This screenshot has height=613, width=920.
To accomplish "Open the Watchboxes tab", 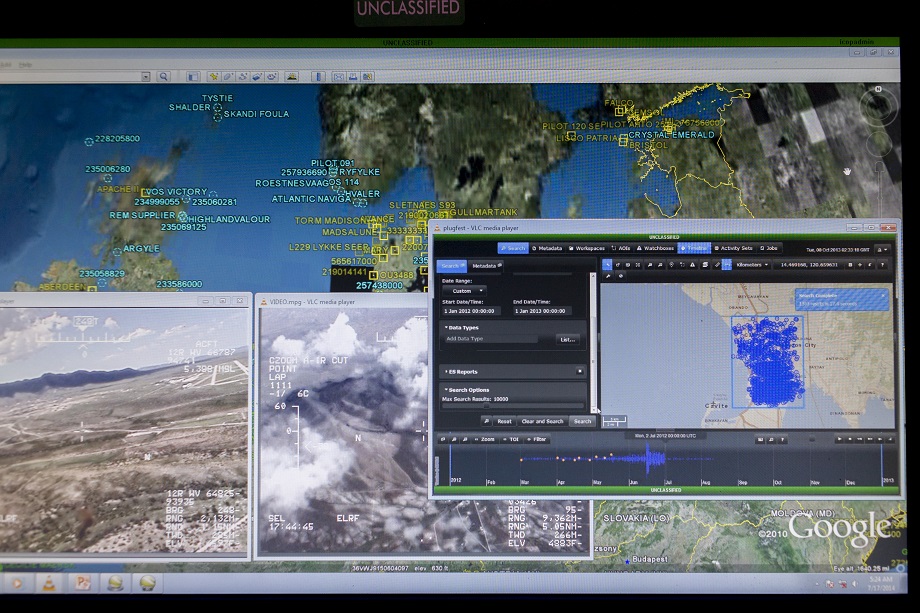I will pos(655,248).
